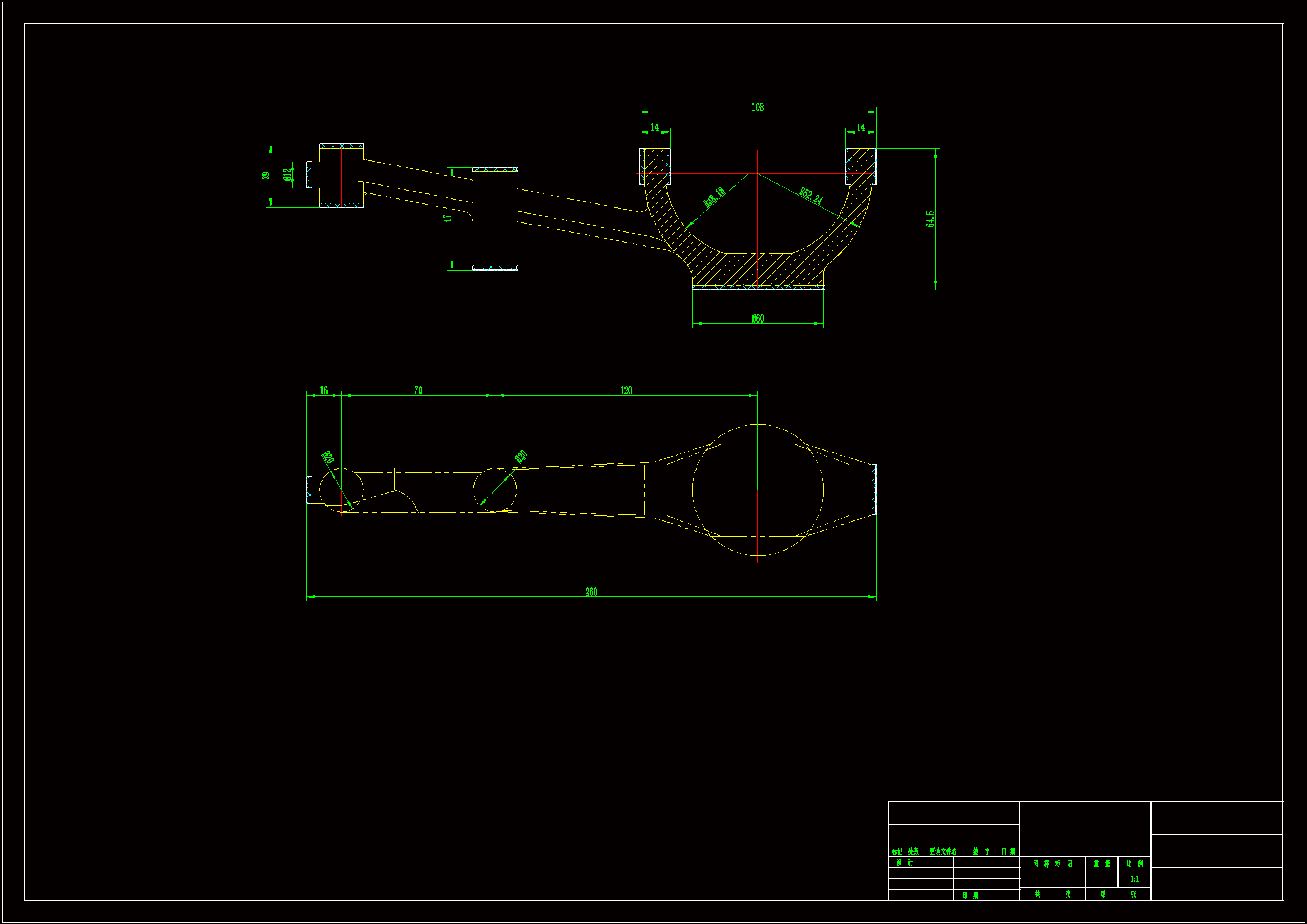The image size is (1307, 924).
Task: Select the 图样标记 title block label
Action: pyautogui.click(x=1052, y=864)
